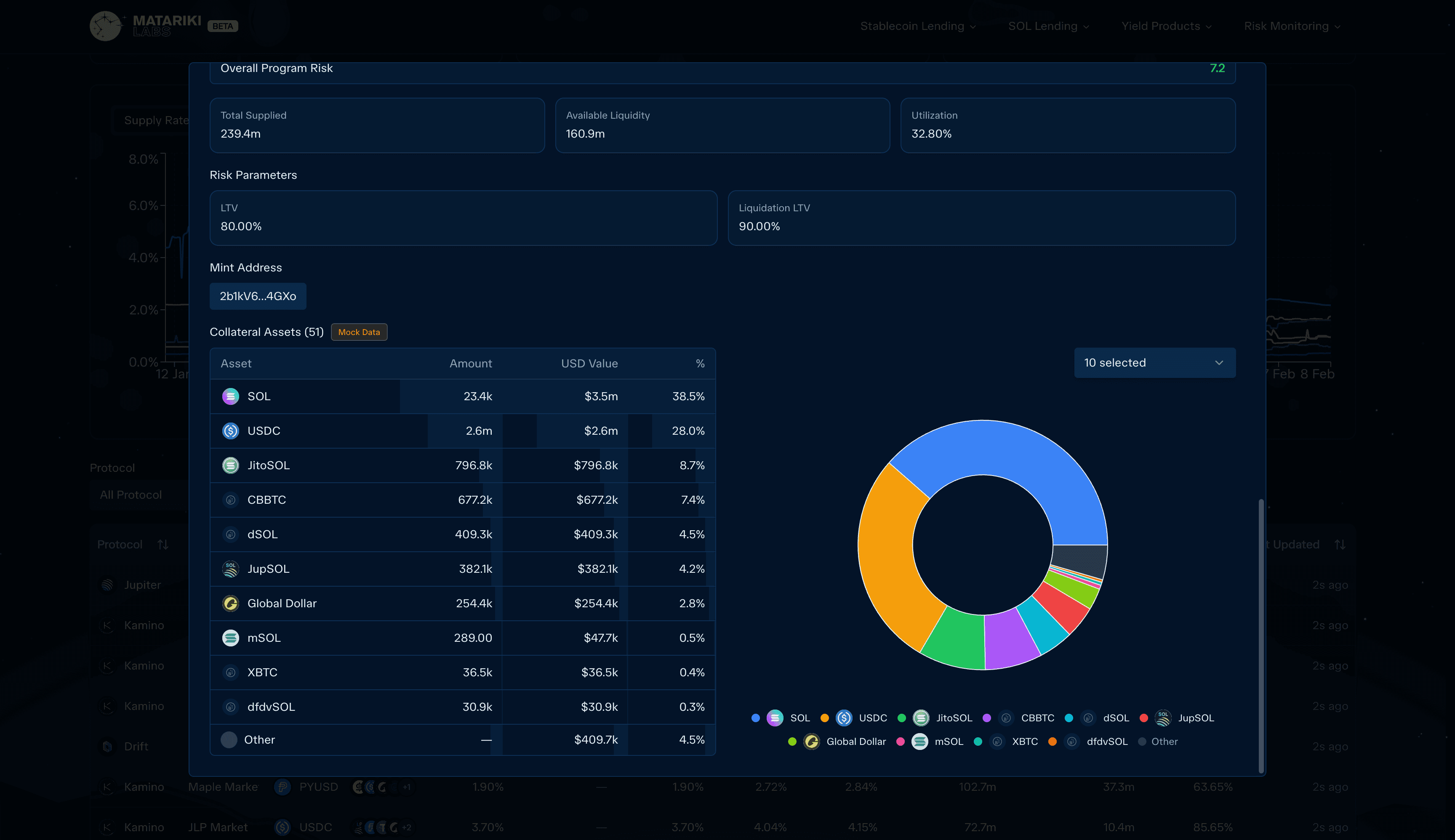Open the SOL Lending menu
1455x840 pixels.
point(1048,26)
